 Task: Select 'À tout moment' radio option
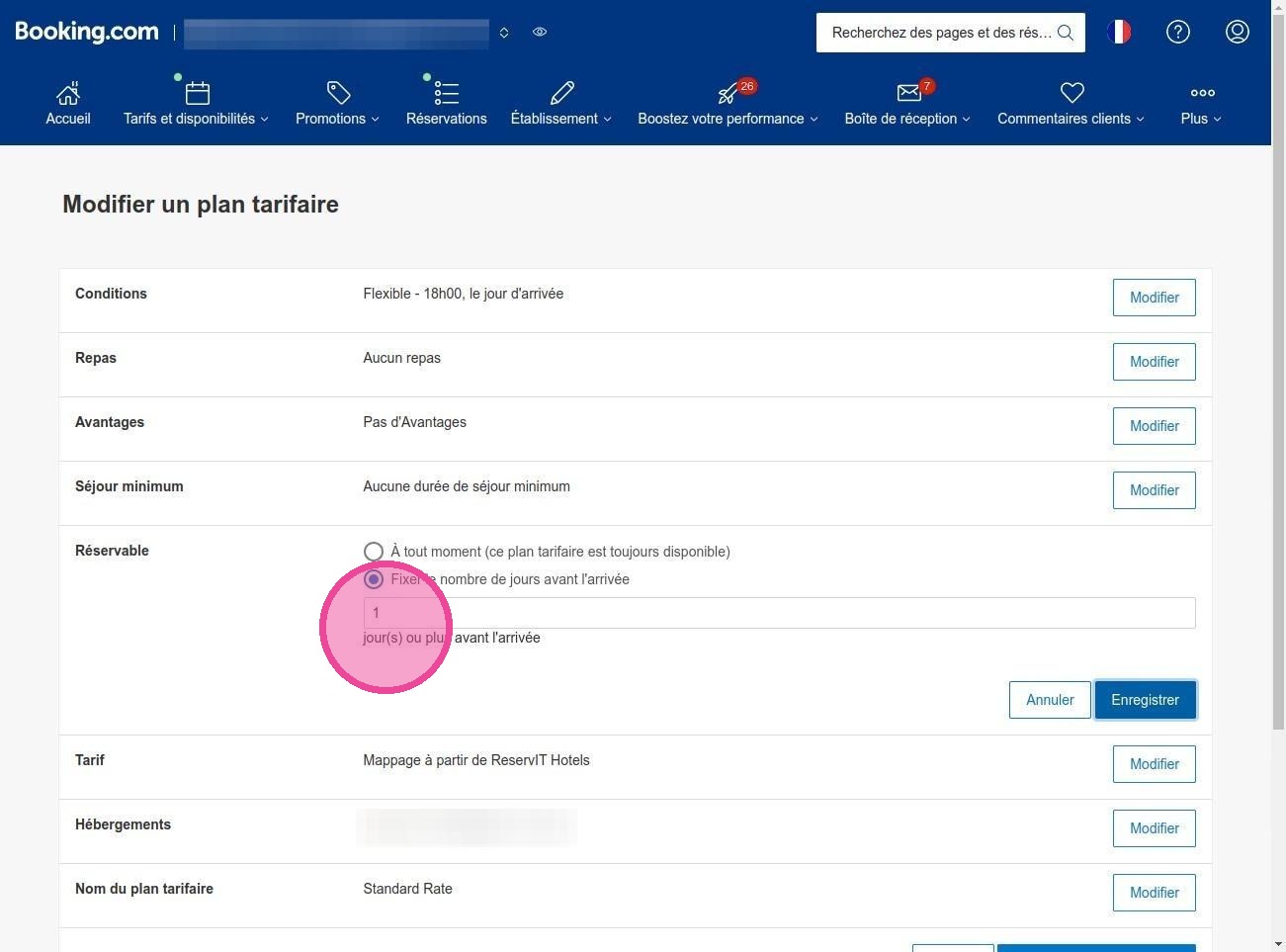[373, 552]
